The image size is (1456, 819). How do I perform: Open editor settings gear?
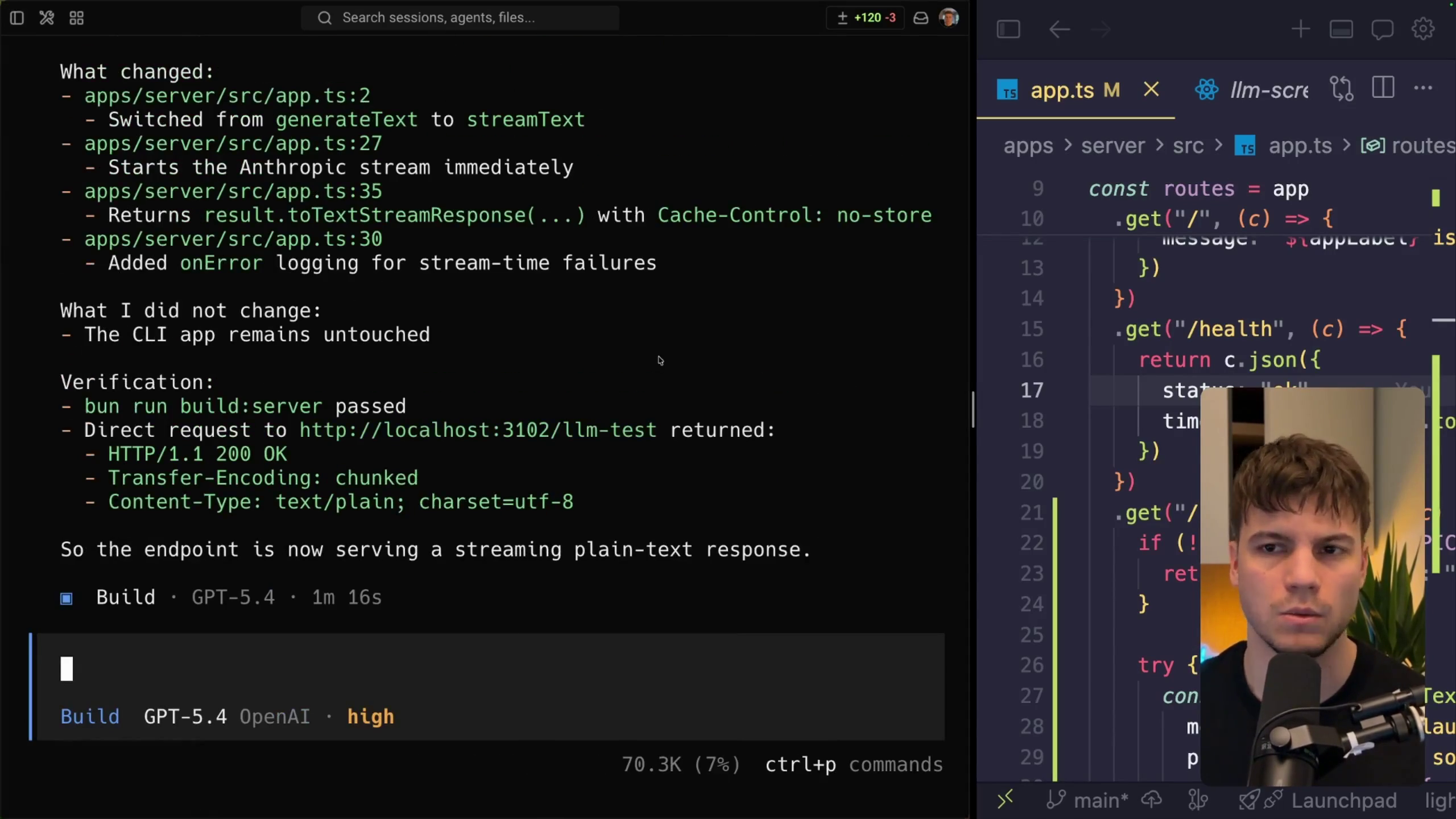[x=1423, y=30]
